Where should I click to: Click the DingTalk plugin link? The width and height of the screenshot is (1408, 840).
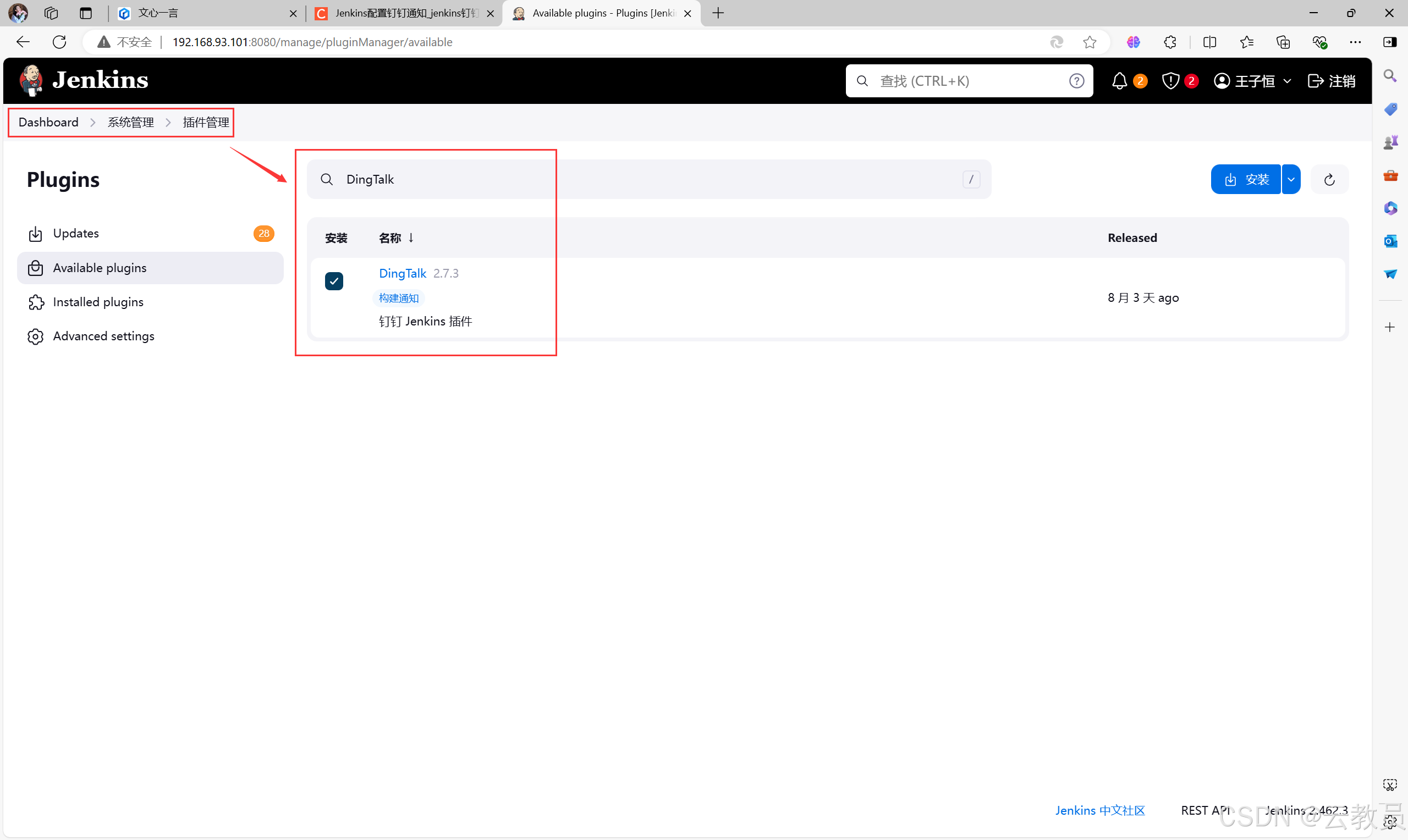pyautogui.click(x=402, y=273)
